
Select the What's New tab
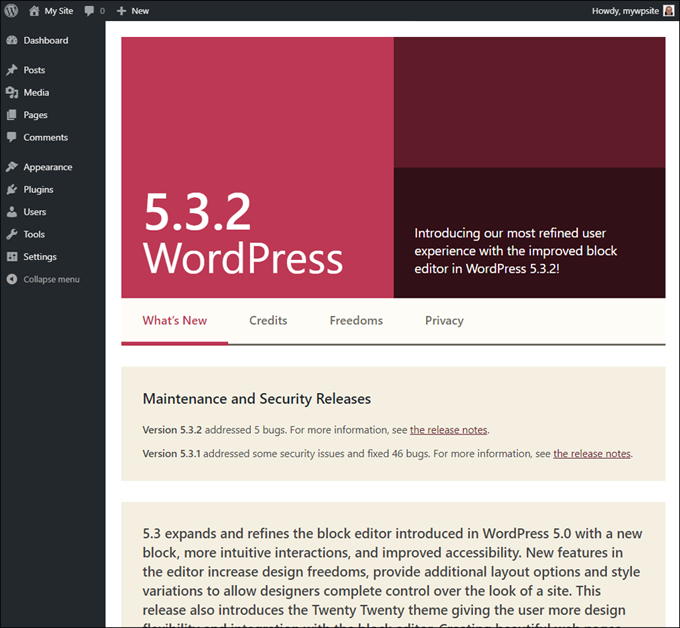(x=175, y=321)
